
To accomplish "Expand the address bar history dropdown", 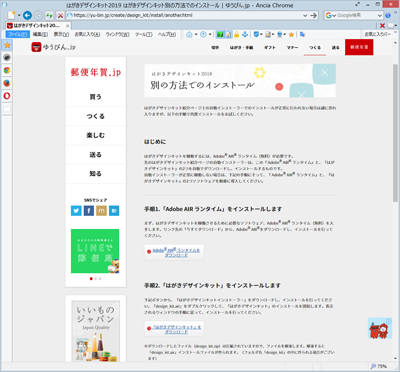I will (305, 15).
